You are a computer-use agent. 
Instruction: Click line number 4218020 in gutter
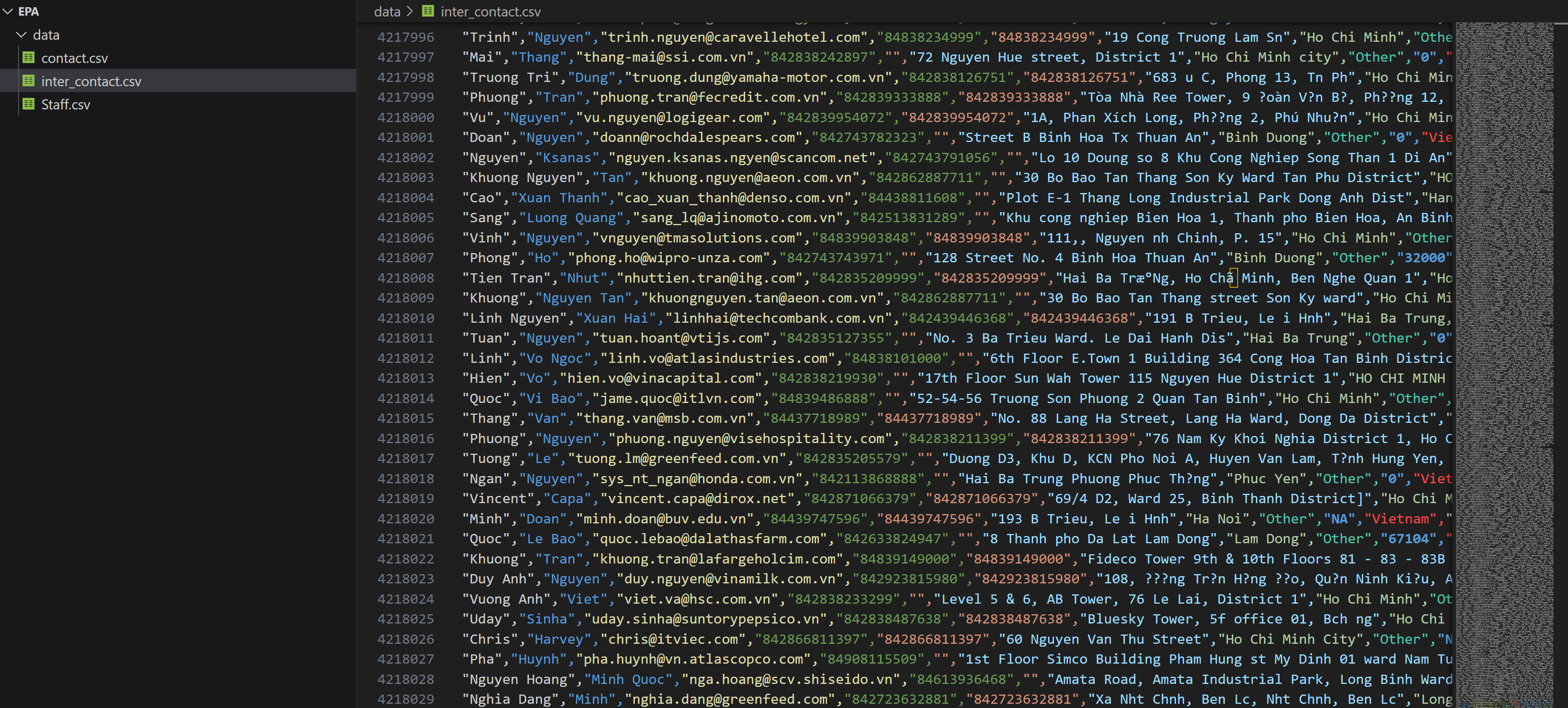coord(406,519)
